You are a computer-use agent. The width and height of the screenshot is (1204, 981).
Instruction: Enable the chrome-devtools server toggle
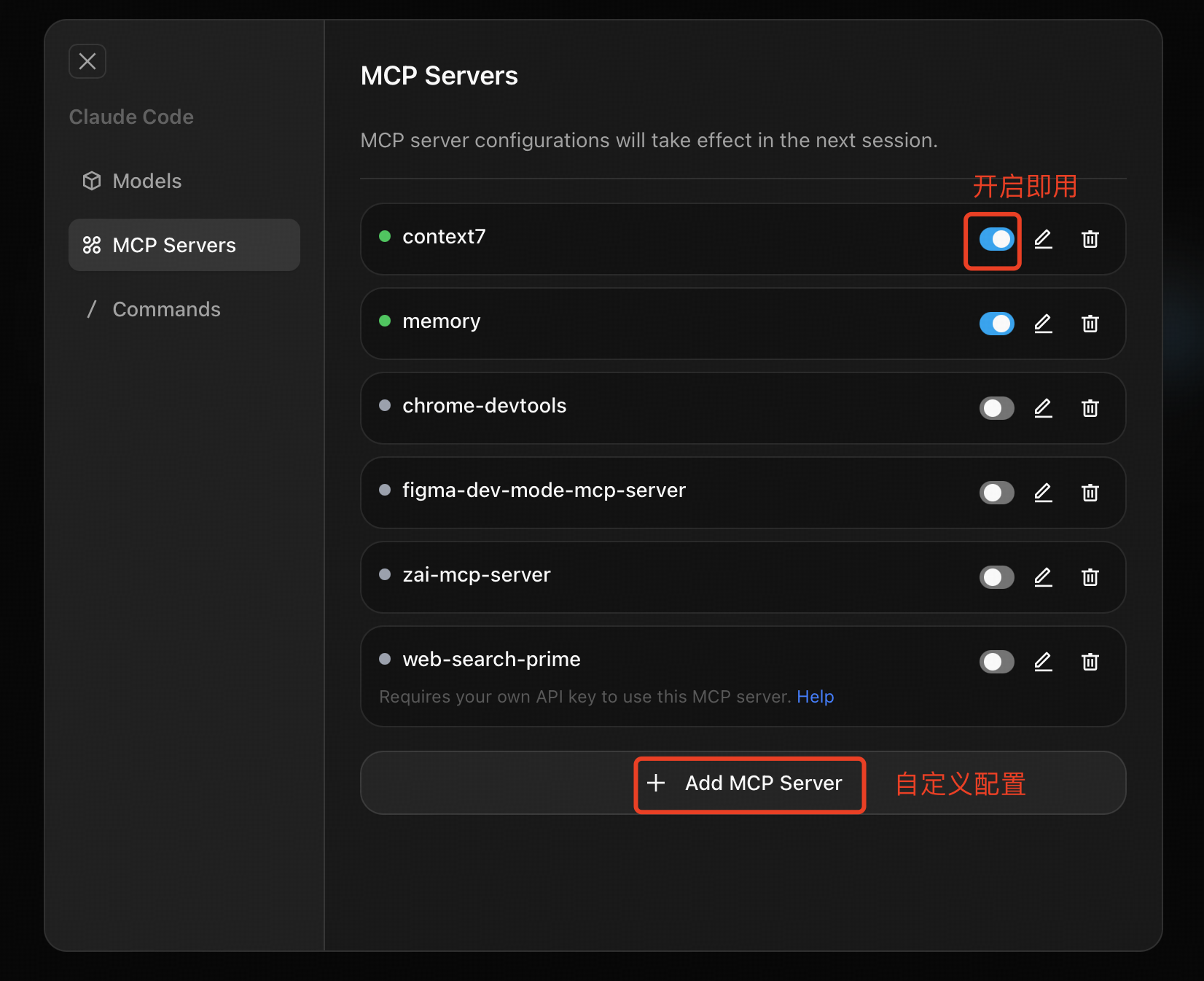(996, 408)
